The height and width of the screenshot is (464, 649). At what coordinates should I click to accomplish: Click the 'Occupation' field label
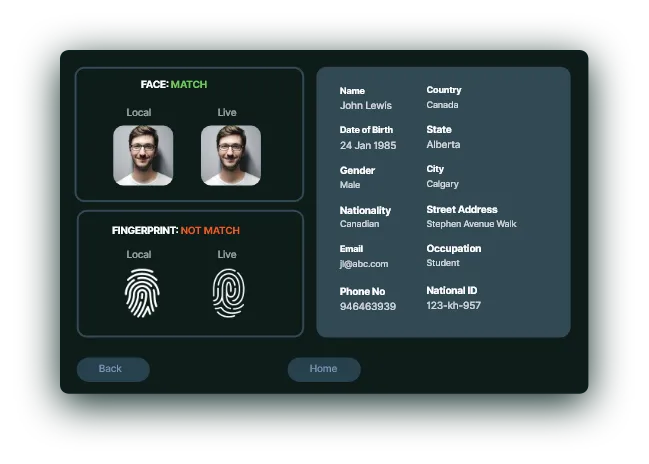454,248
